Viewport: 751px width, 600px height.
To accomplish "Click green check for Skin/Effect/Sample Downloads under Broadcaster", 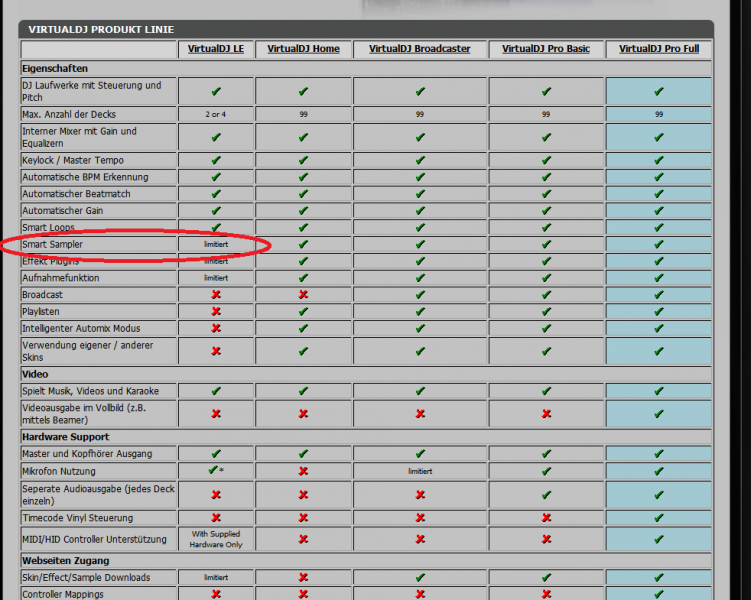I will tap(420, 577).
